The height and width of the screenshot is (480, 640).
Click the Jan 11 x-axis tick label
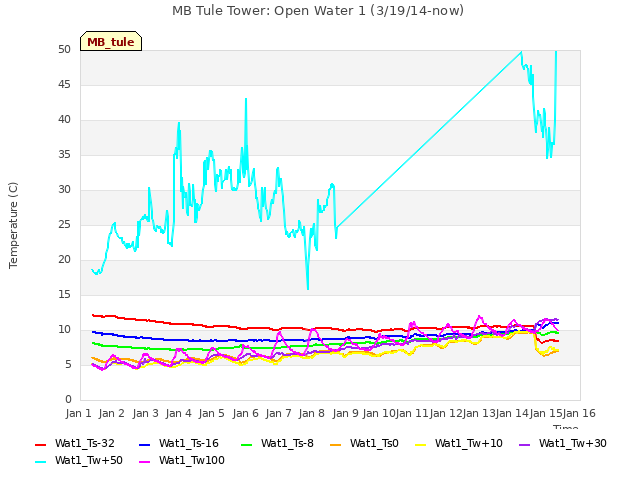tap(412, 413)
